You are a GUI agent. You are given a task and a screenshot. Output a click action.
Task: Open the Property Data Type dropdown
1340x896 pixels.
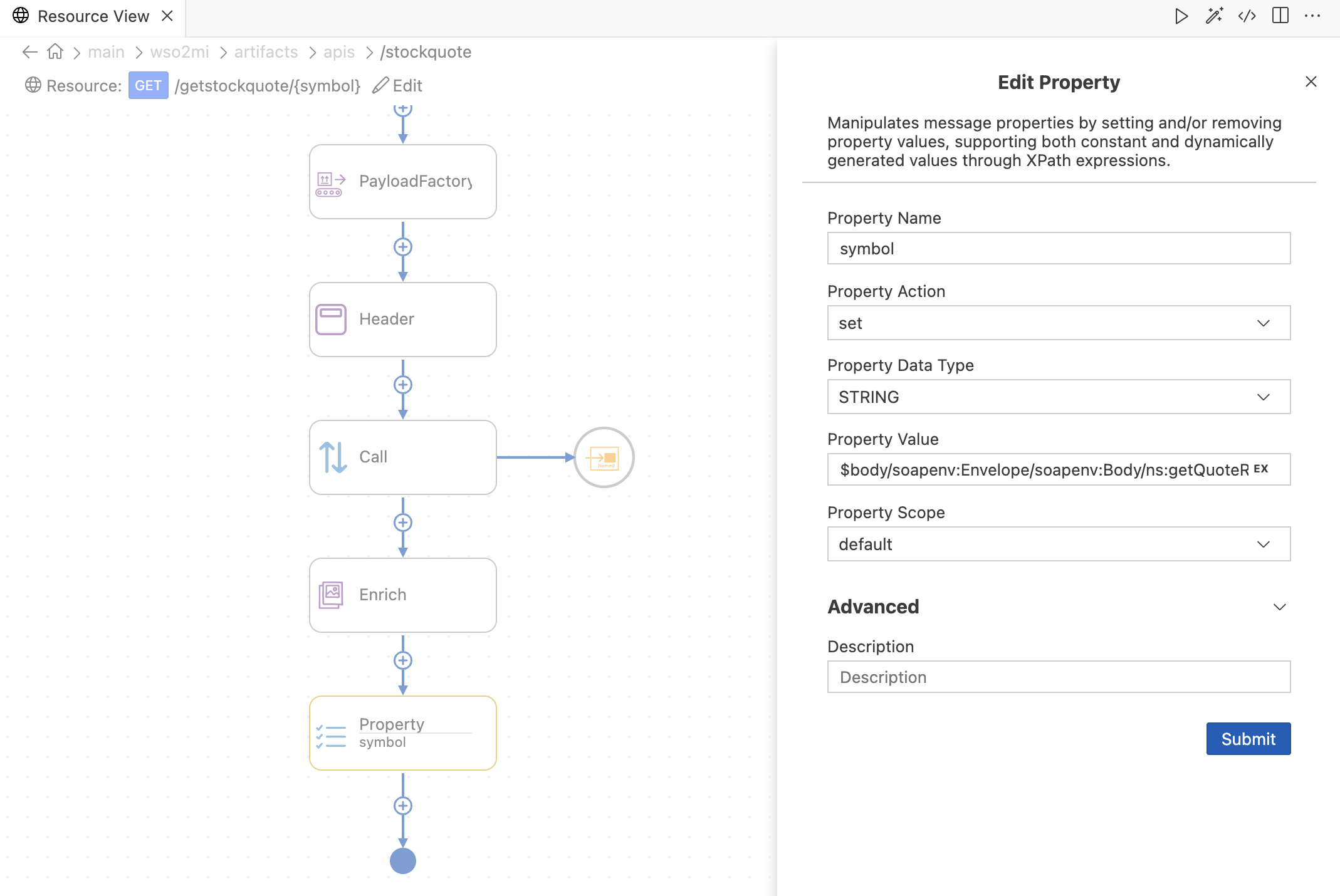1059,397
